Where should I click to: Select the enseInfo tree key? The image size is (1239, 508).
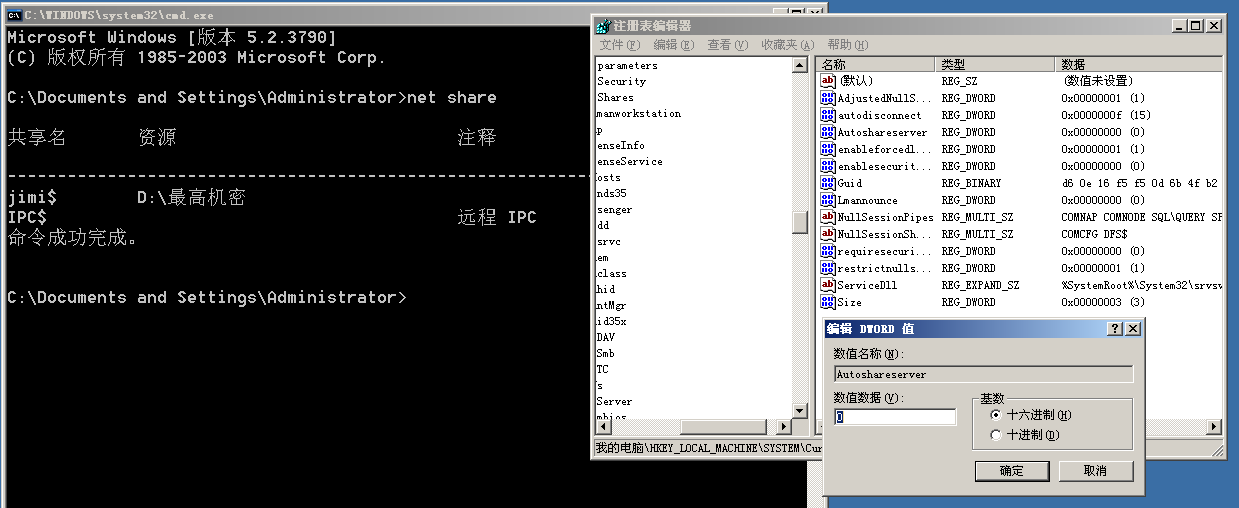coord(620,145)
